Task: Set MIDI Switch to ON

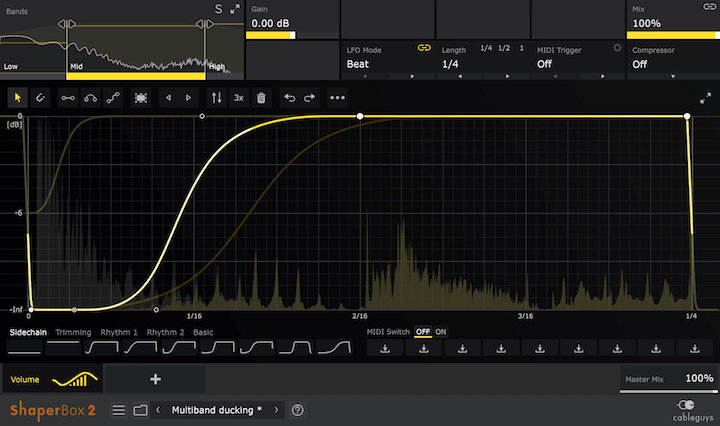Action: tap(441, 332)
